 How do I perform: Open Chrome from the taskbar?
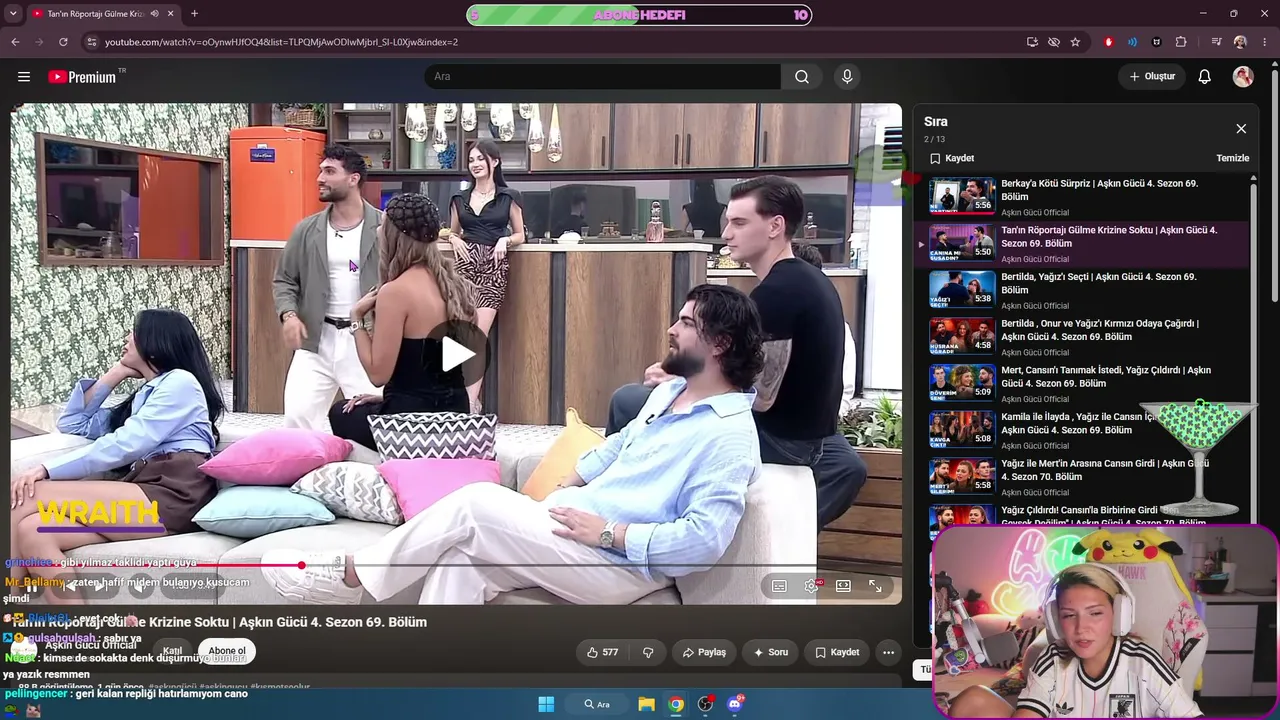tap(676, 704)
